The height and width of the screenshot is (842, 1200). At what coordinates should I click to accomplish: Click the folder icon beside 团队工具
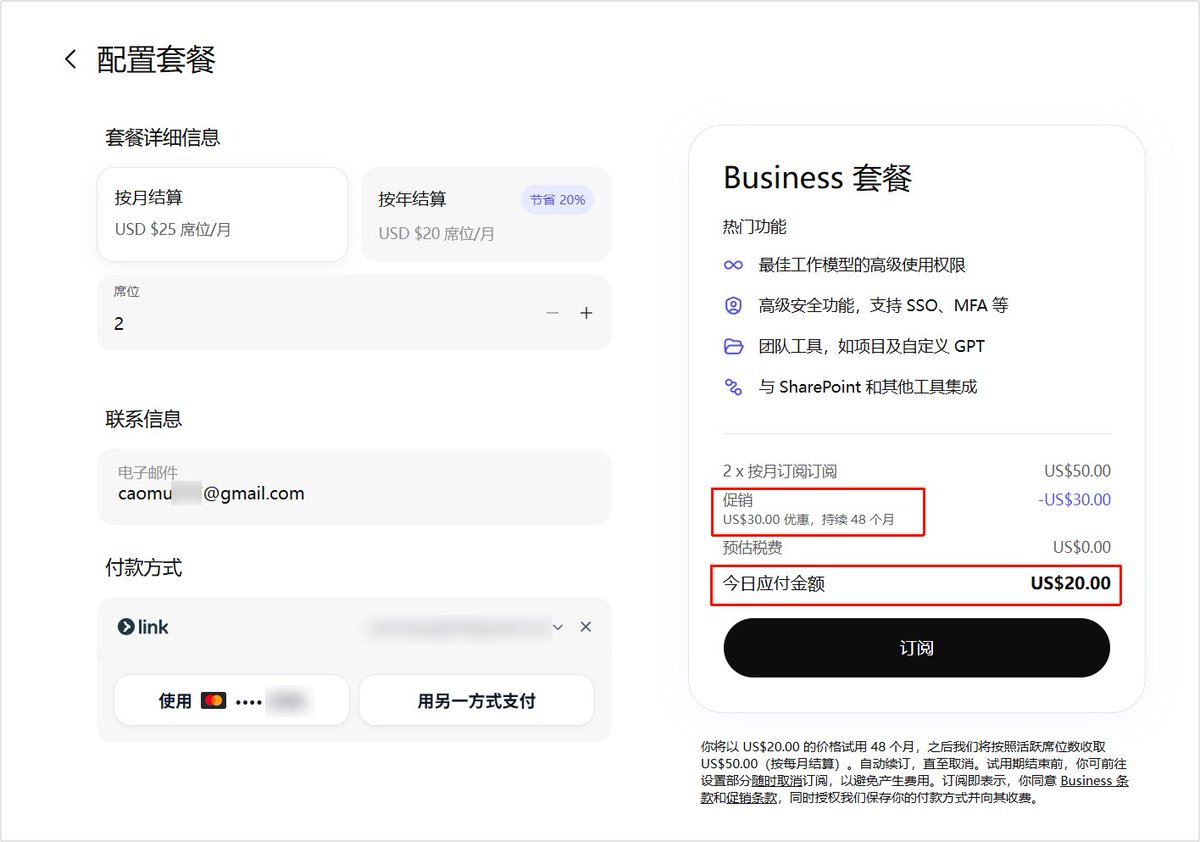click(734, 346)
